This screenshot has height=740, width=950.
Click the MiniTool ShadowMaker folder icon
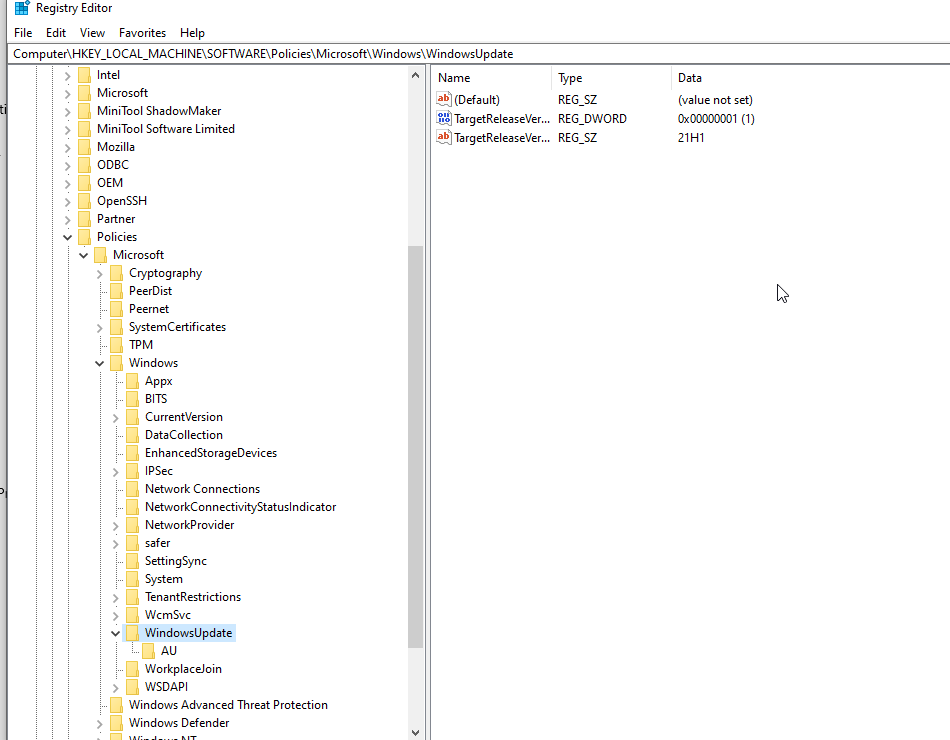pos(85,111)
